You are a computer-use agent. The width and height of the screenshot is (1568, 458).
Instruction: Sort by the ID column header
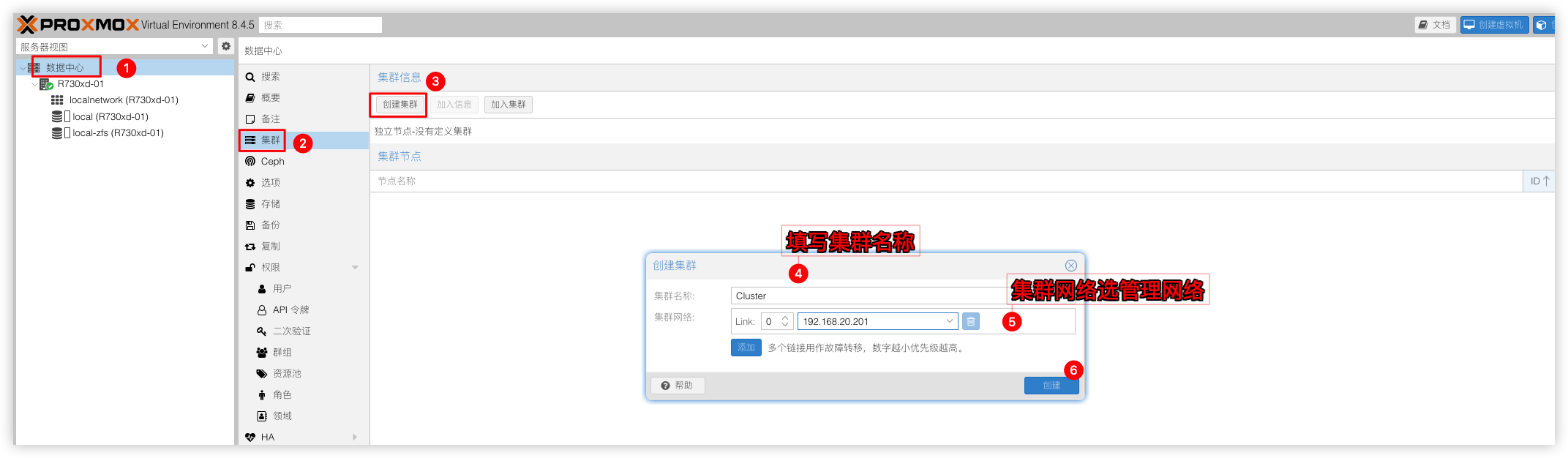[x=1539, y=181]
